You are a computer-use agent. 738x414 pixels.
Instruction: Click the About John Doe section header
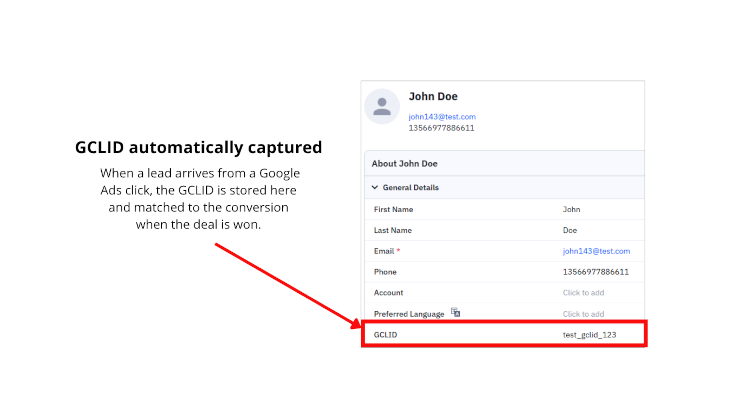[504, 164]
